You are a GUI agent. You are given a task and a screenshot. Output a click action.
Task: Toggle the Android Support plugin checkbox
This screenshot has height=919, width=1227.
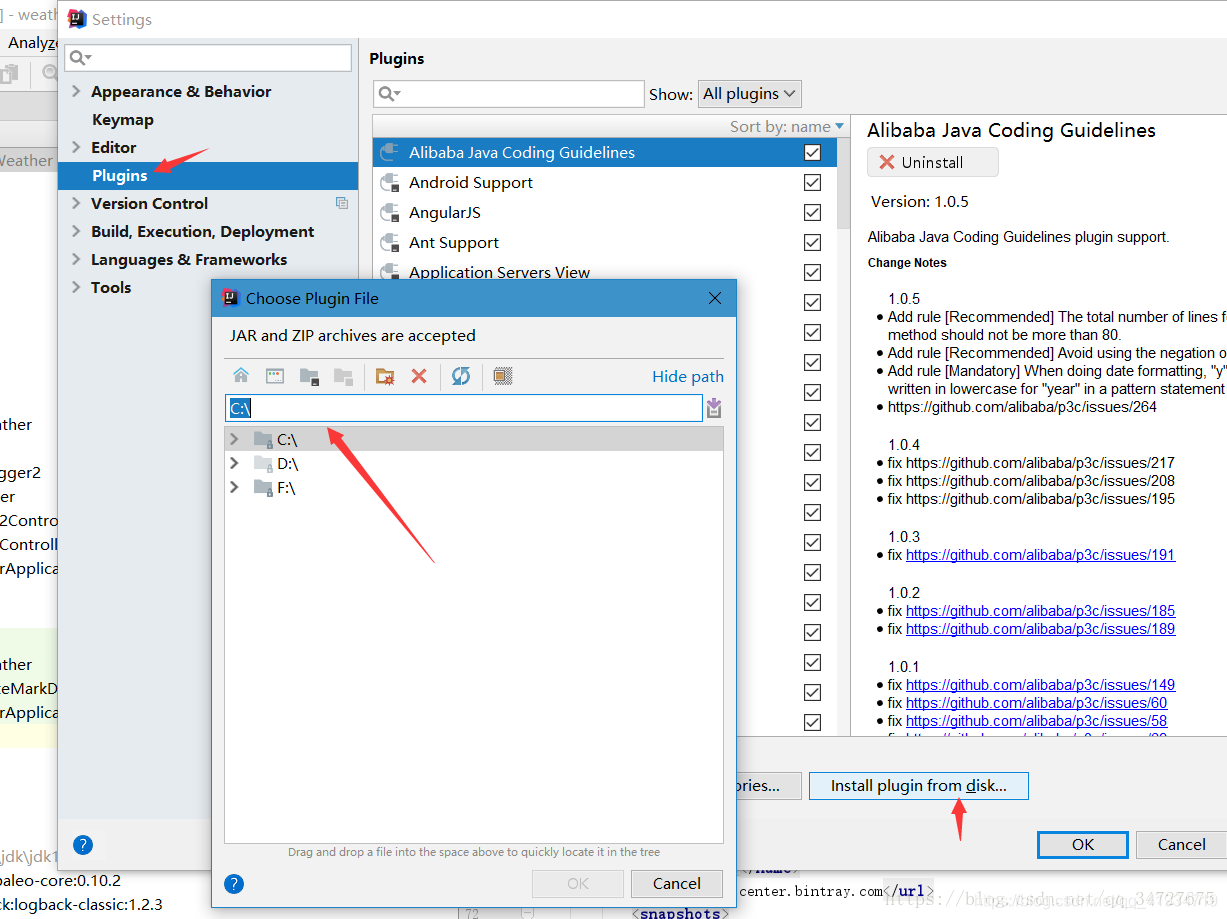(812, 183)
